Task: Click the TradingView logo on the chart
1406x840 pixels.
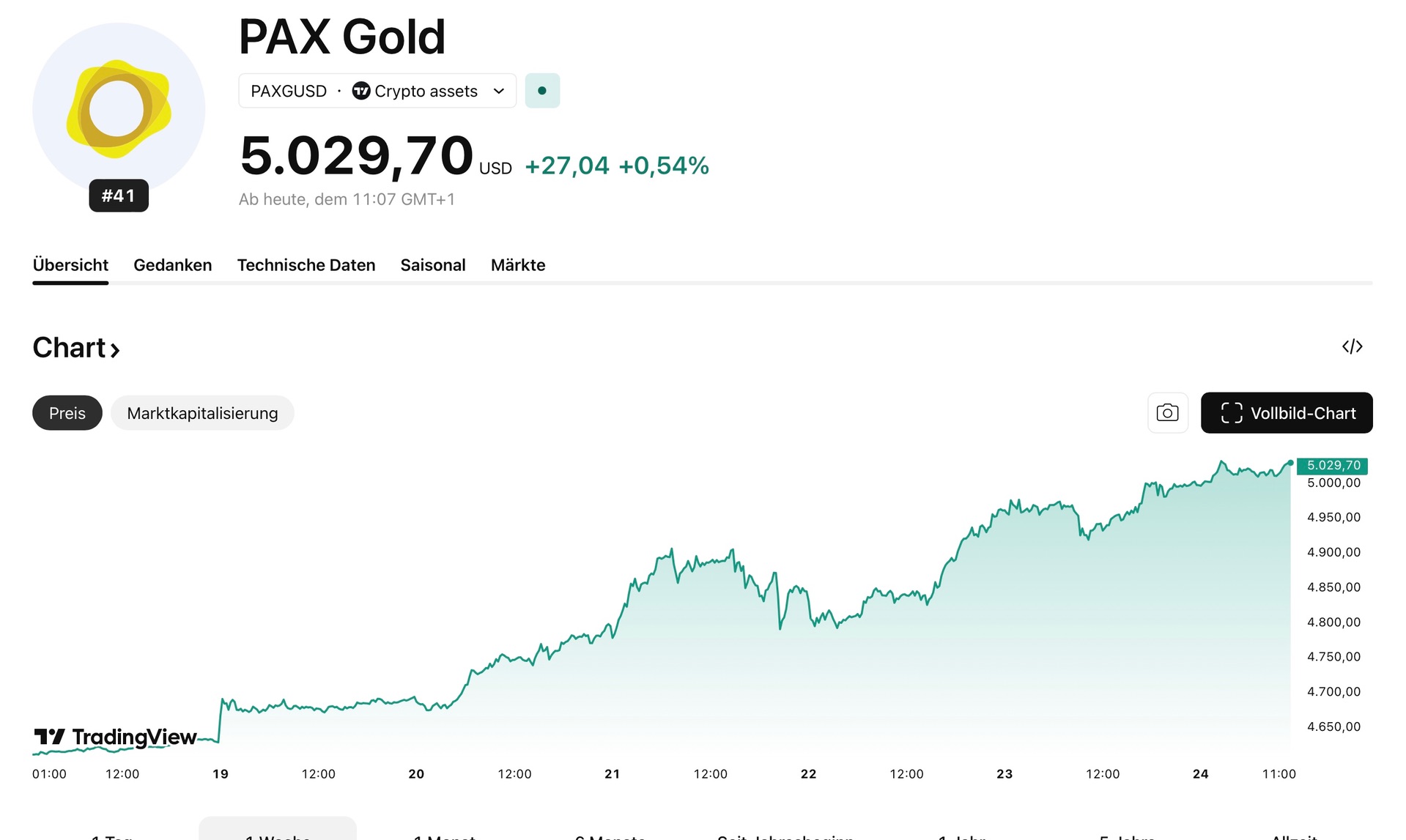Action: click(116, 737)
